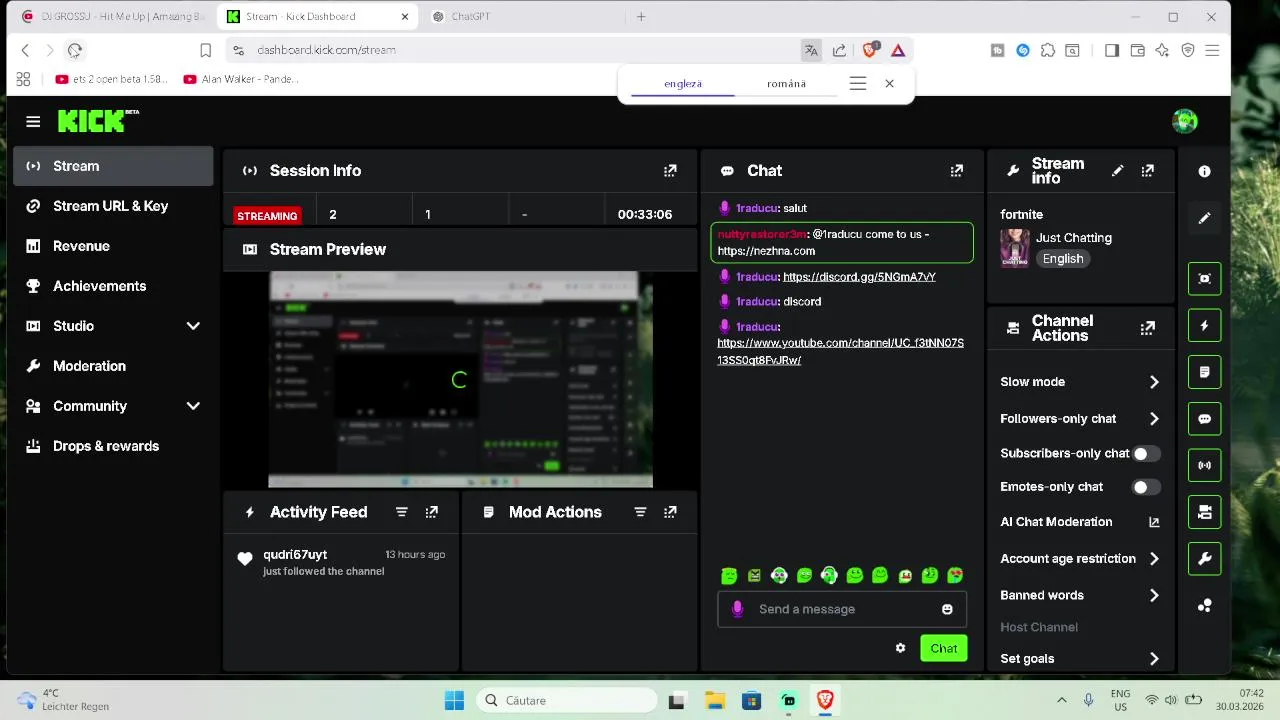Click the Brave Shields lion icon
1280x720 pixels.
pyautogui.click(x=870, y=50)
